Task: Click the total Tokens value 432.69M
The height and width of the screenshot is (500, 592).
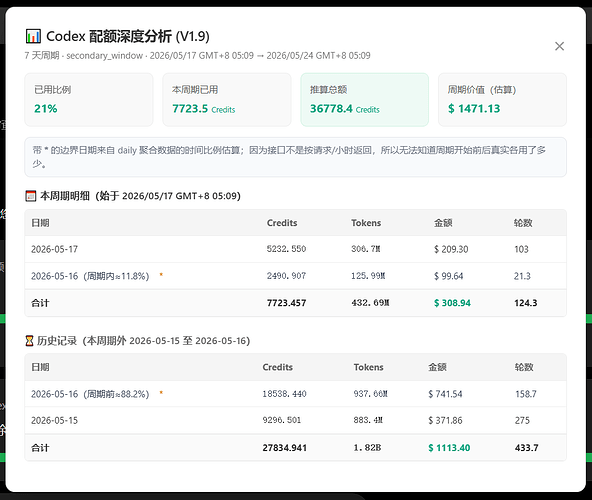Action: [x=370, y=303]
